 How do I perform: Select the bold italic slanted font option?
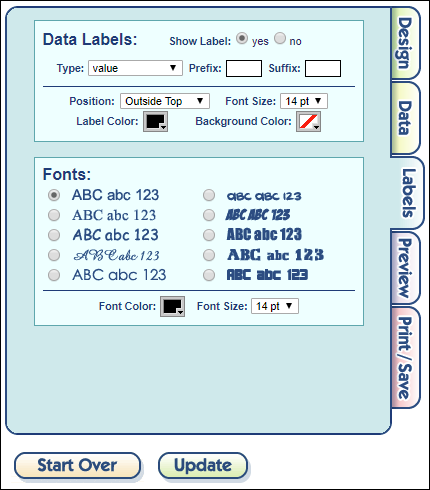click(x=209, y=215)
